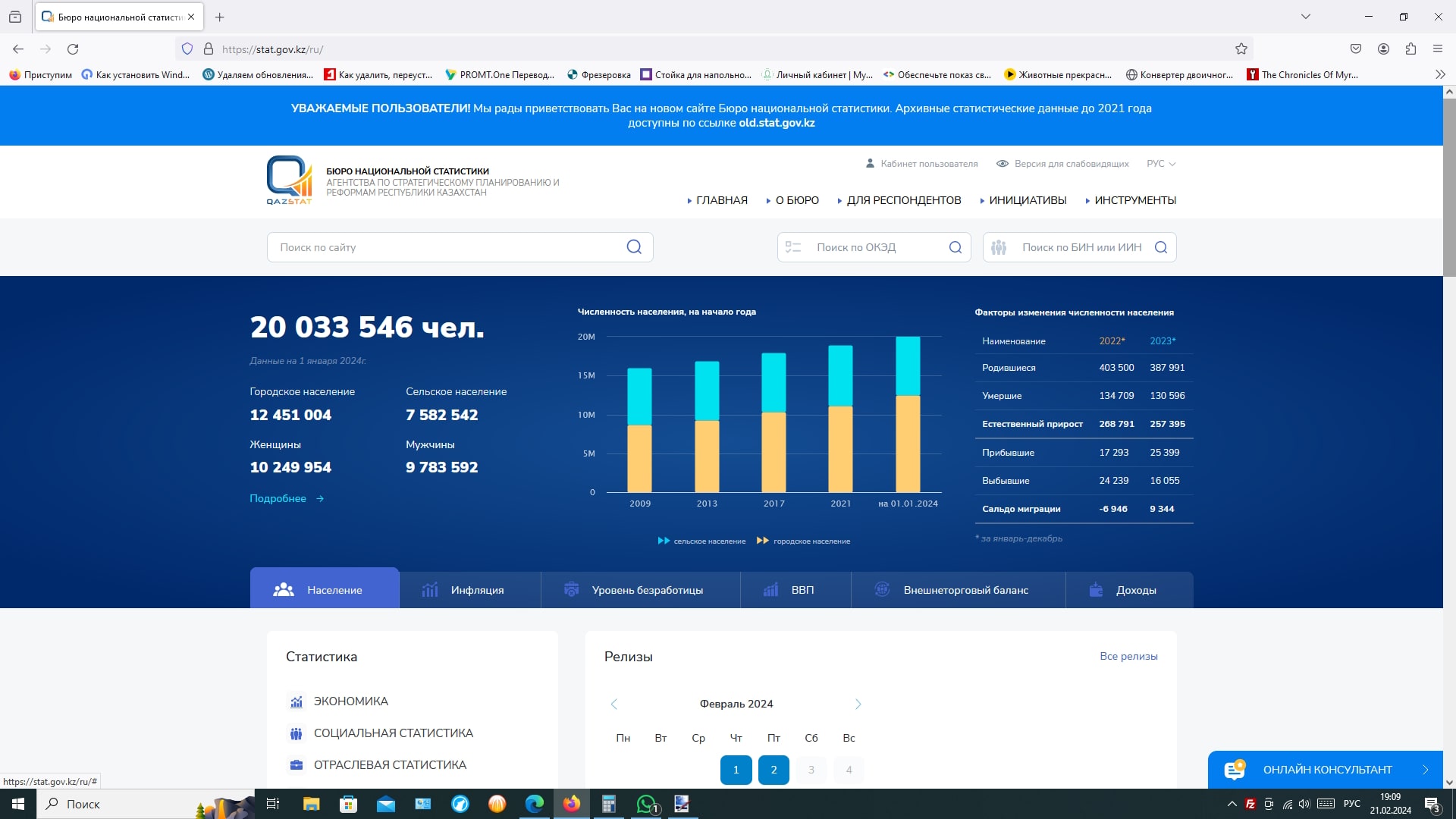This screenshot has height=819, width=1456.
Task: Expand the ИНСТРУМЕНТЫ menu
Action: (1134, 200)
